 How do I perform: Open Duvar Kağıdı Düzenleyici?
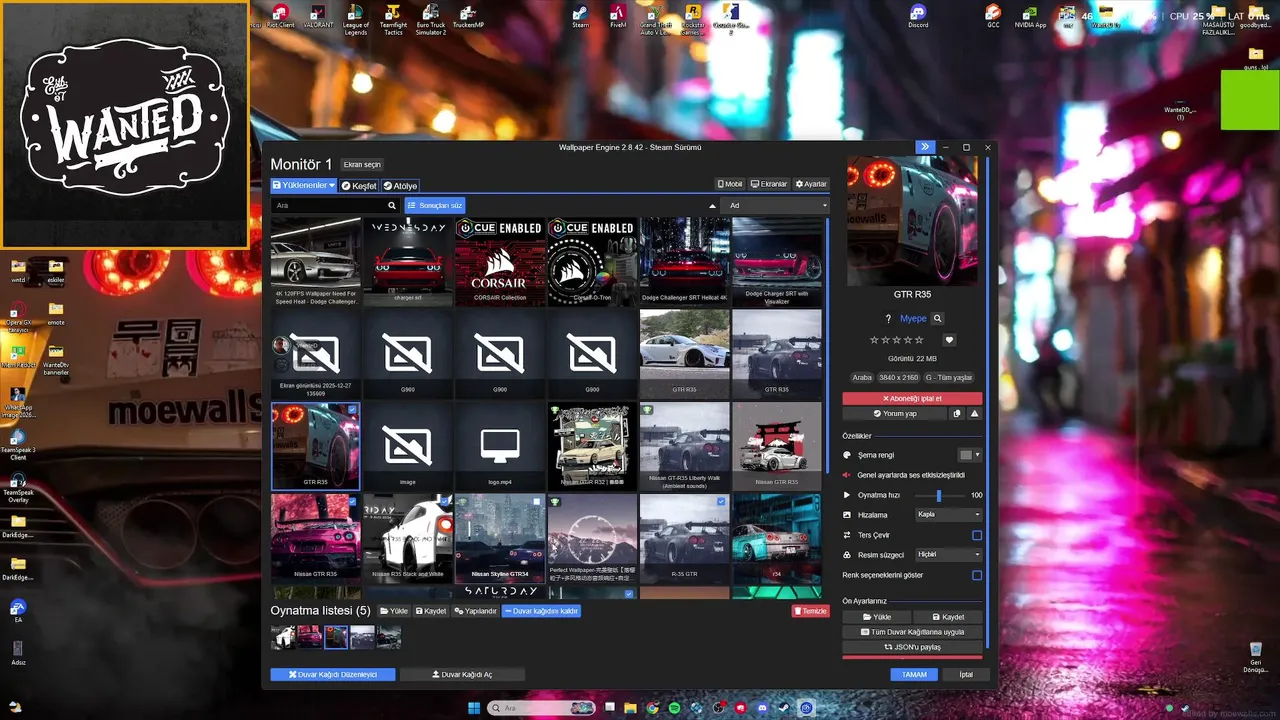tap(333, 674)
